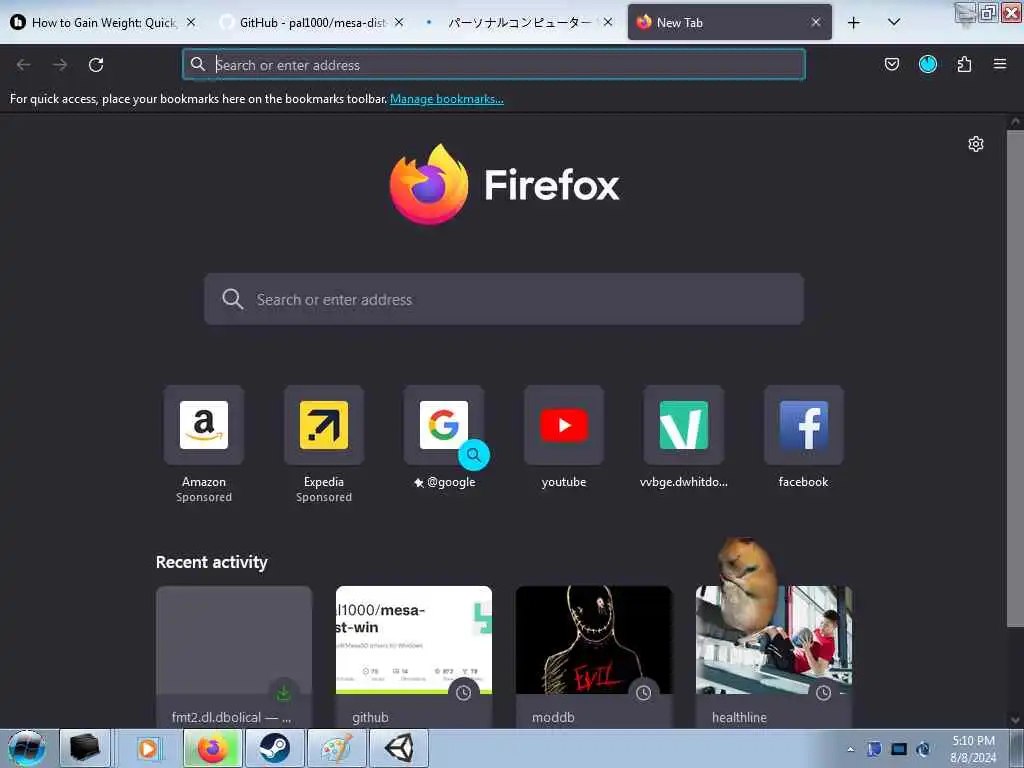This screenshot has height=768, width=1024.
Task: Close the New Tab tab
Action: pos(816,22)
